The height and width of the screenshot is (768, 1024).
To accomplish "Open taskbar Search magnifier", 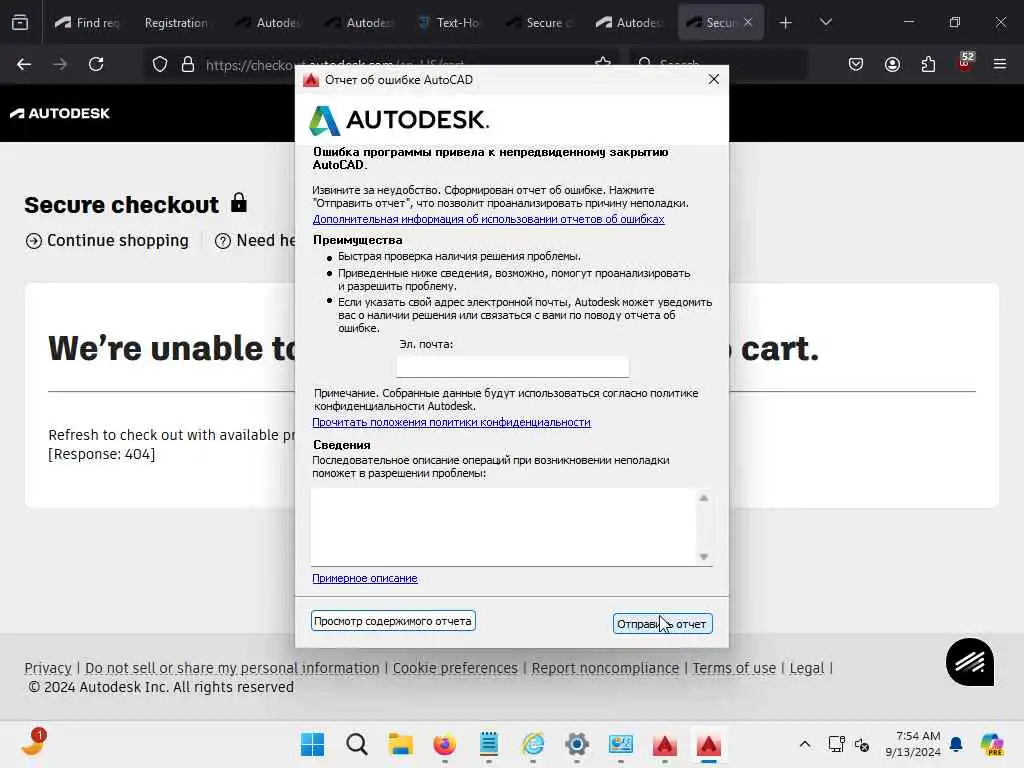I will click(x=357, y=744).
